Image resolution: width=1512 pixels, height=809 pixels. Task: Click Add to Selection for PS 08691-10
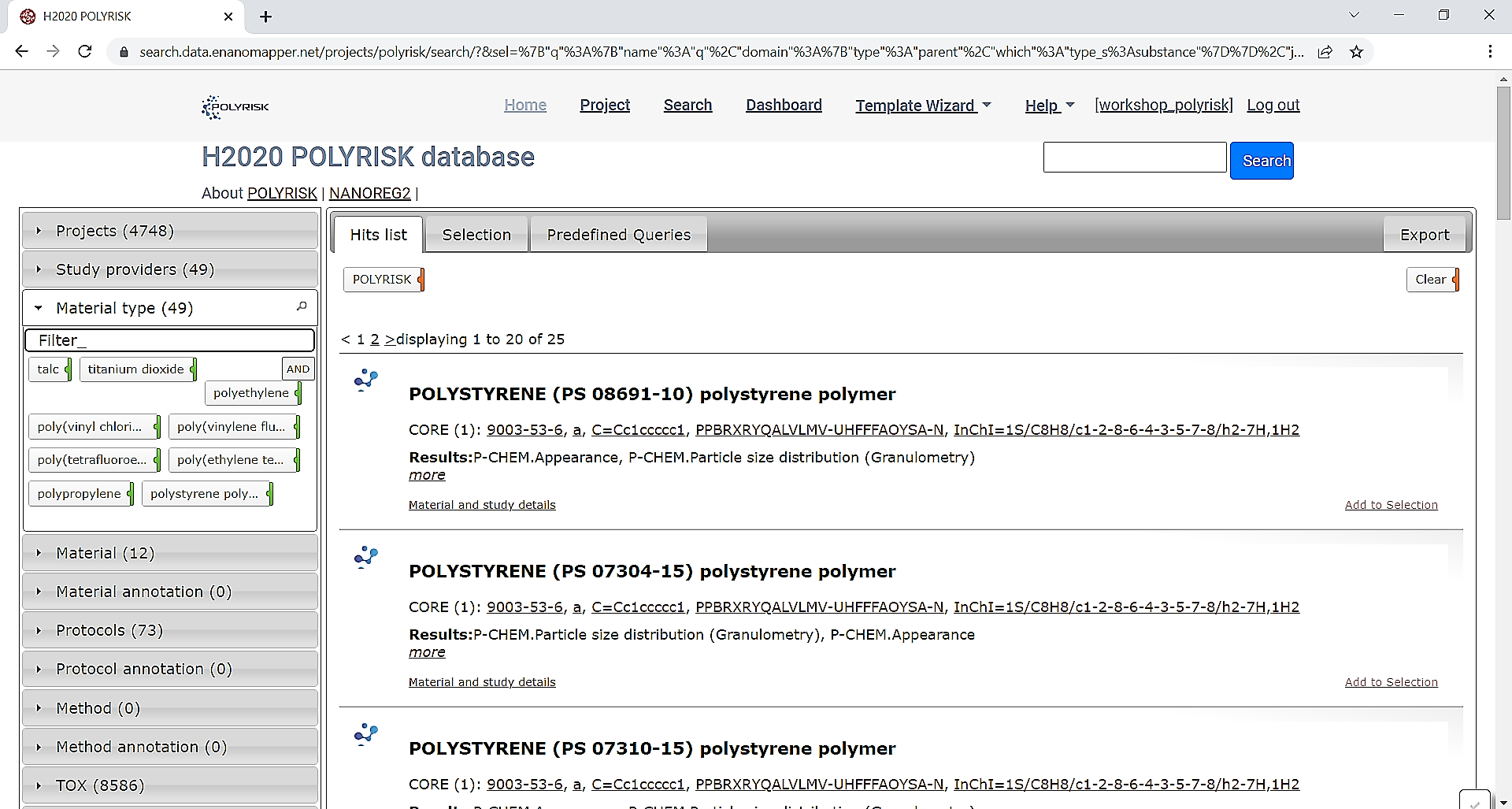coord(1391,505)
